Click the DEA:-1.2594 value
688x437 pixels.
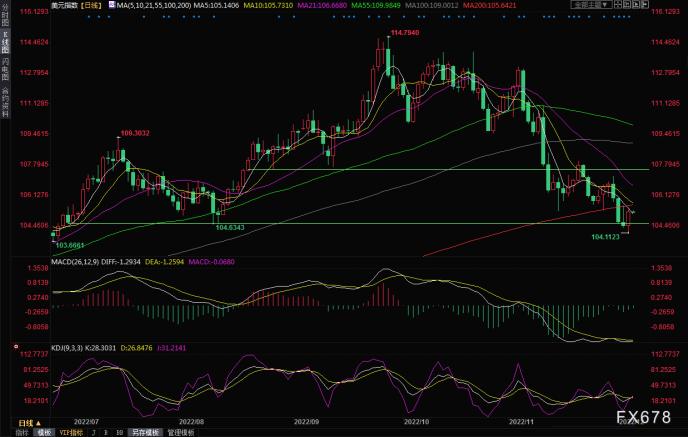(165, 262)
